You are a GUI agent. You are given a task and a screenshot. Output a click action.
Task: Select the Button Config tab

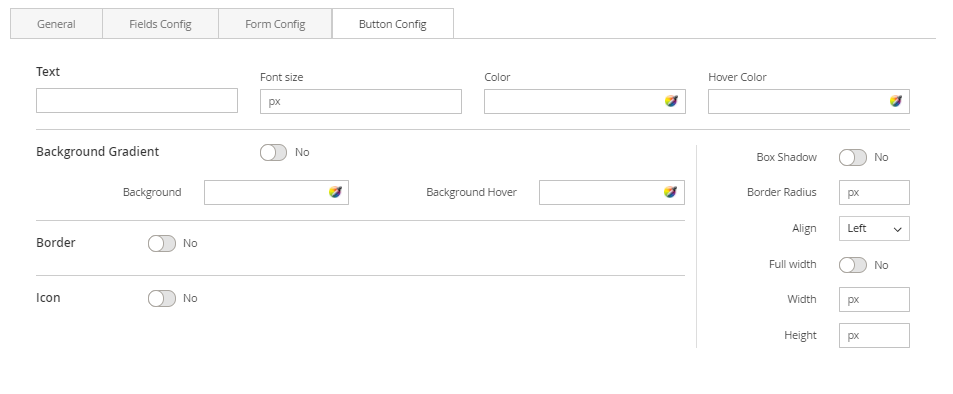tap(393, 24)
